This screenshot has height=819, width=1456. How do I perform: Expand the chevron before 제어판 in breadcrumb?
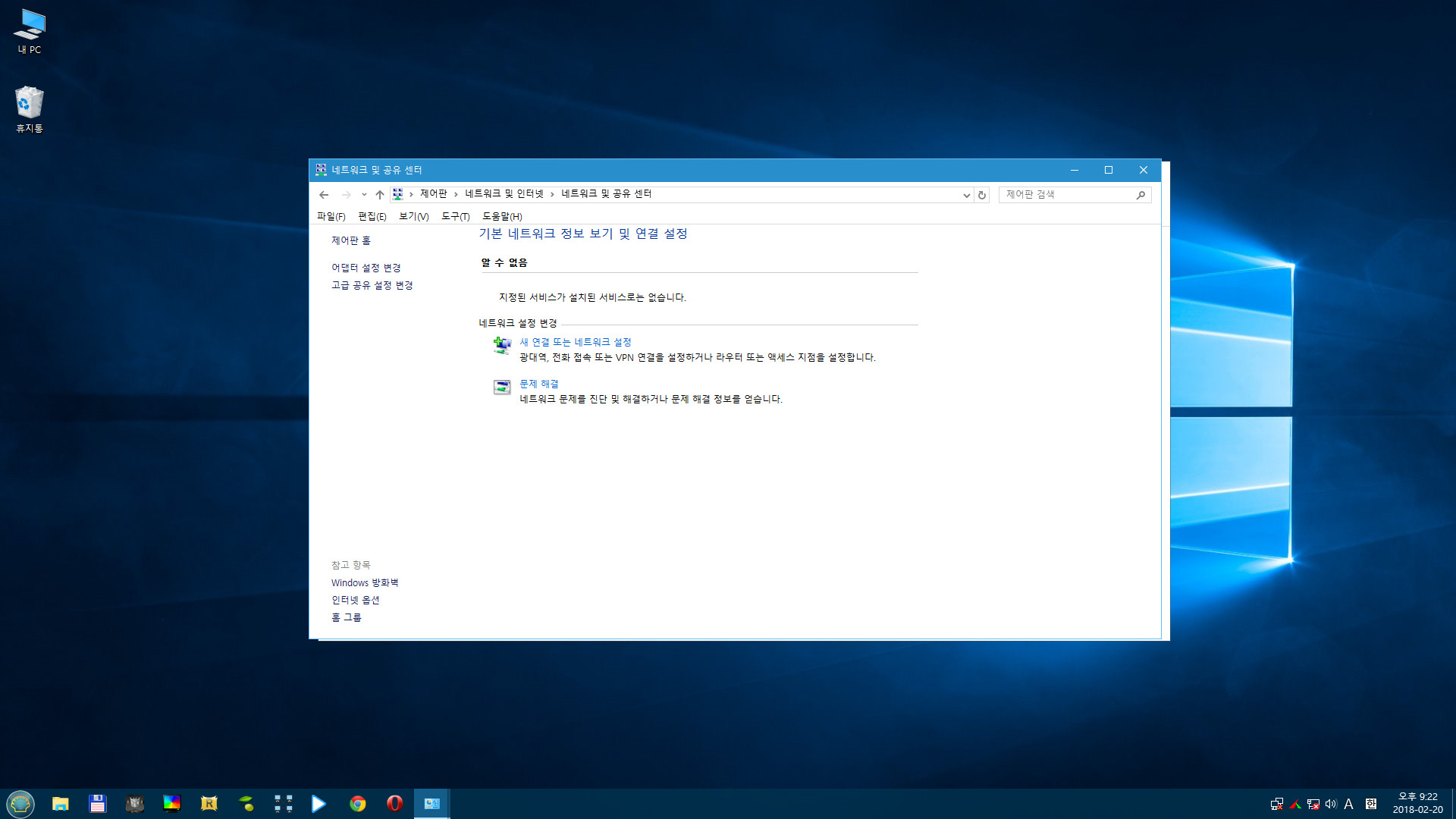pos(411,195)
